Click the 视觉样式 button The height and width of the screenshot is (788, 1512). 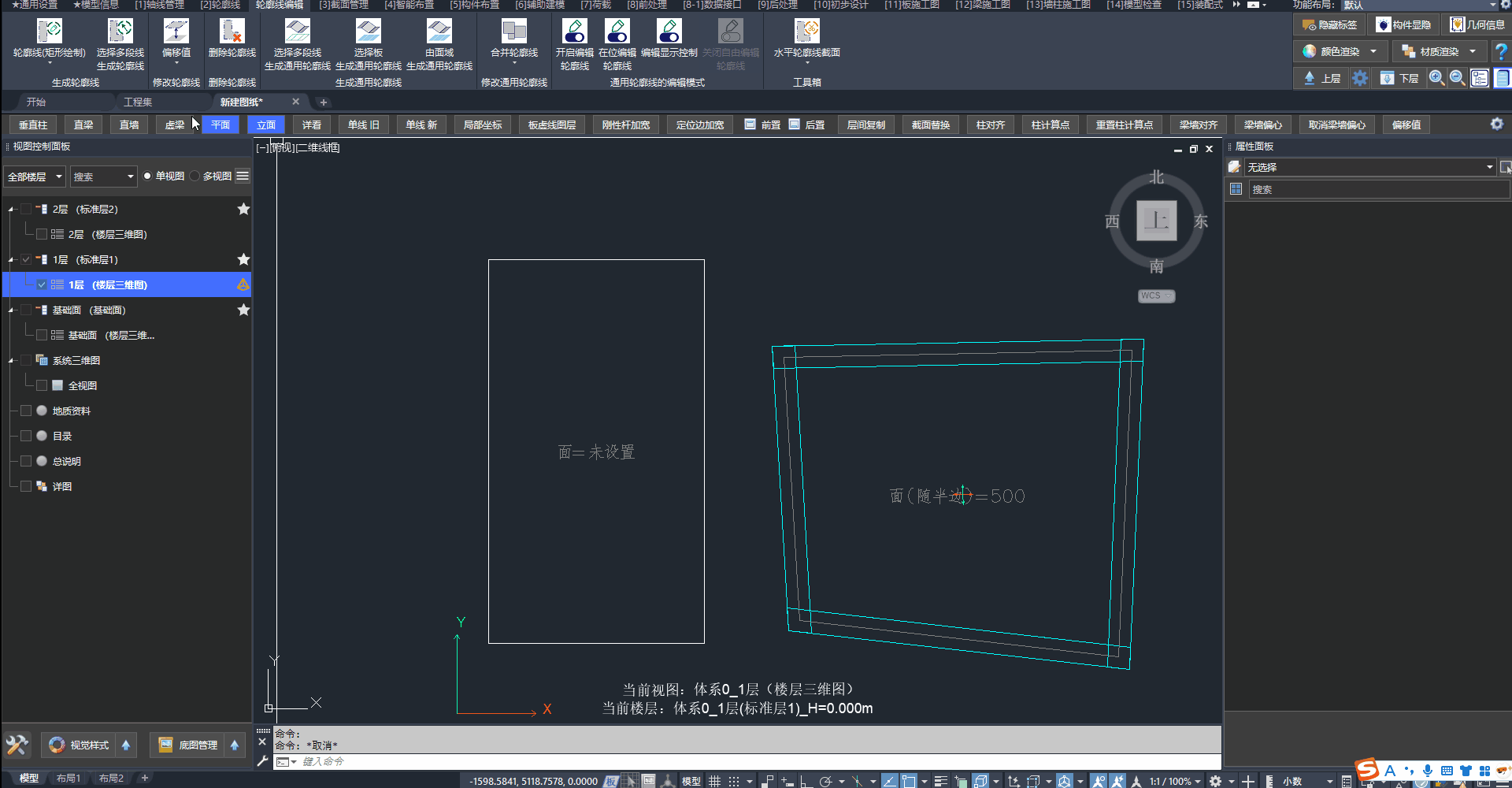(x=79, y=745)
